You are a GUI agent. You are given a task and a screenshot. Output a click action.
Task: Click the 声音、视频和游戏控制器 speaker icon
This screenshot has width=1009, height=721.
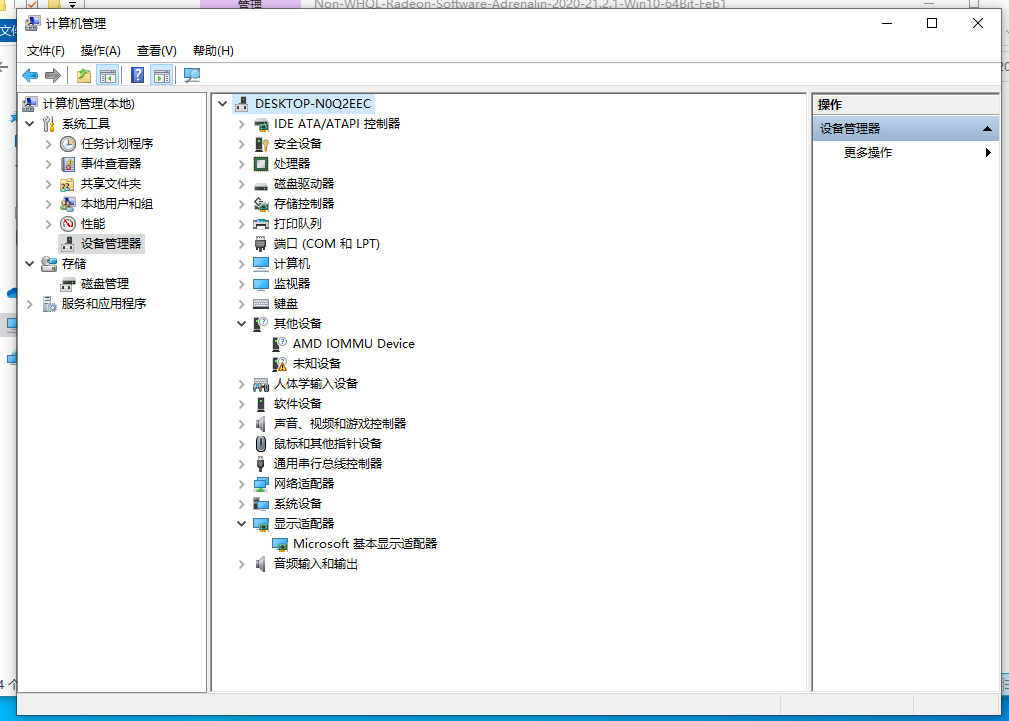pyautogui.click(x=261, y=424)
